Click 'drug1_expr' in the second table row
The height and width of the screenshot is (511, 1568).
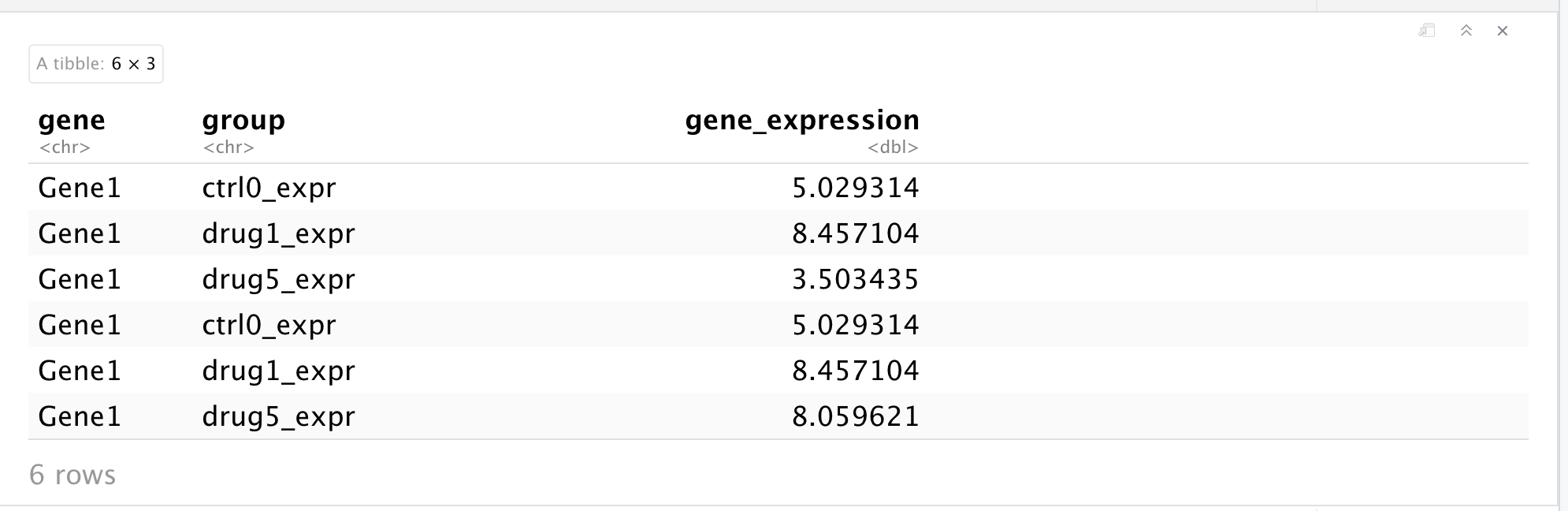(278, 233)
